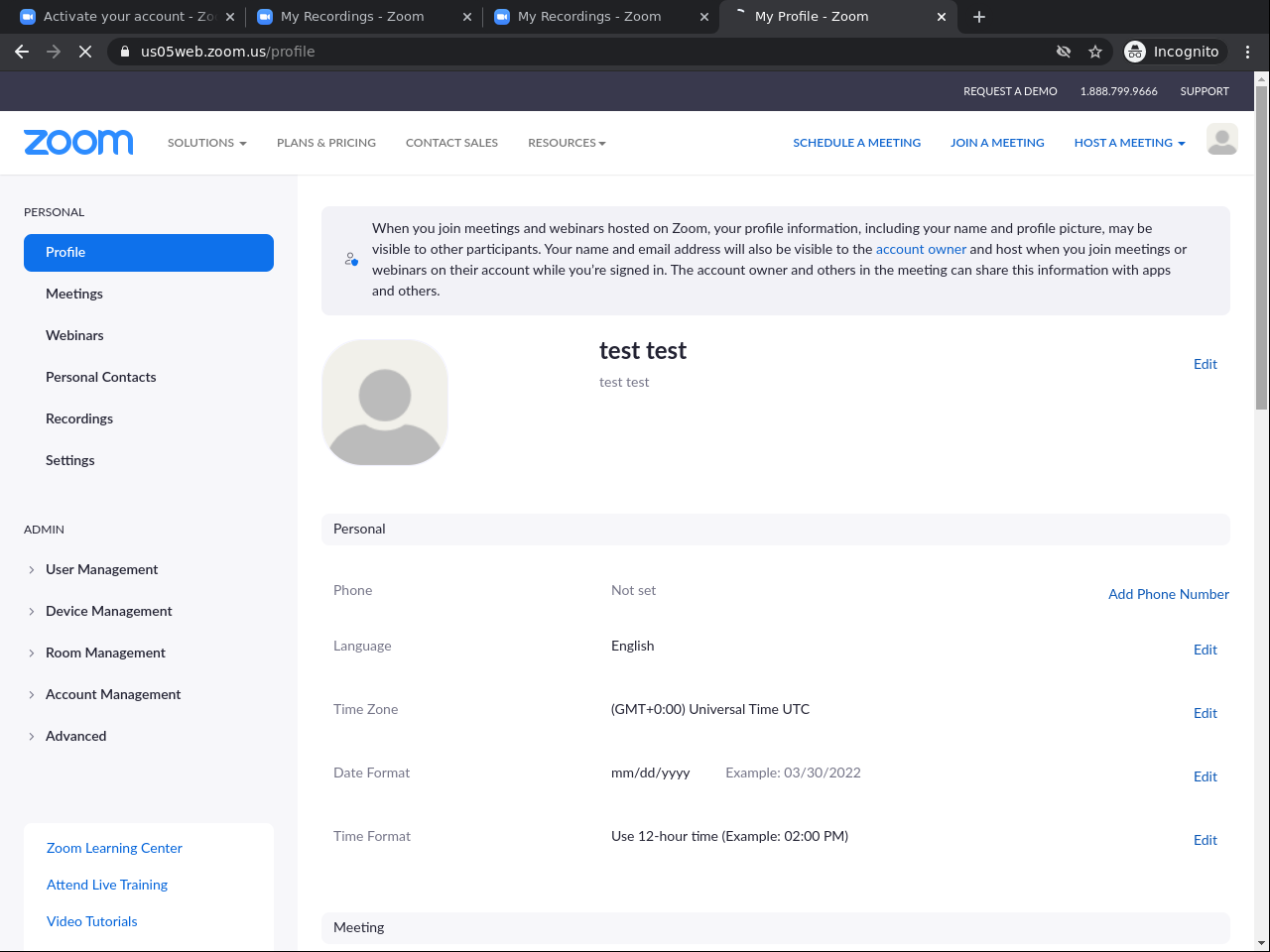Open Recordings in the sidebar
The height and width of the screenshot is (952, 1270).
pyautogui.click(x=79, y=418)
